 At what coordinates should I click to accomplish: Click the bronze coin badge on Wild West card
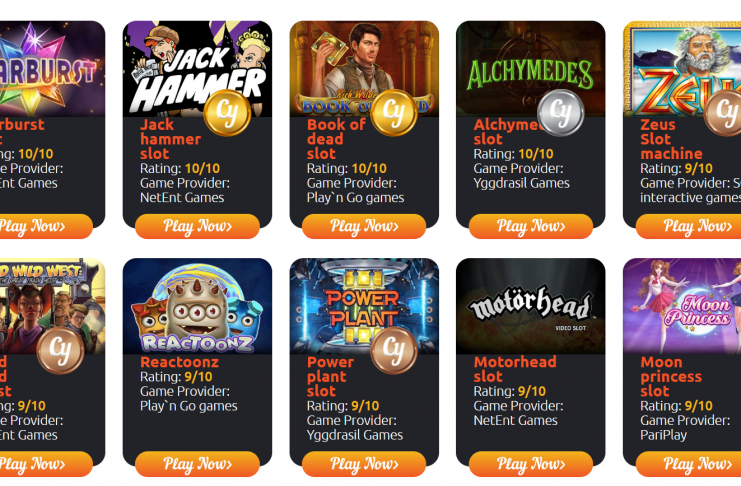(60, 350)
